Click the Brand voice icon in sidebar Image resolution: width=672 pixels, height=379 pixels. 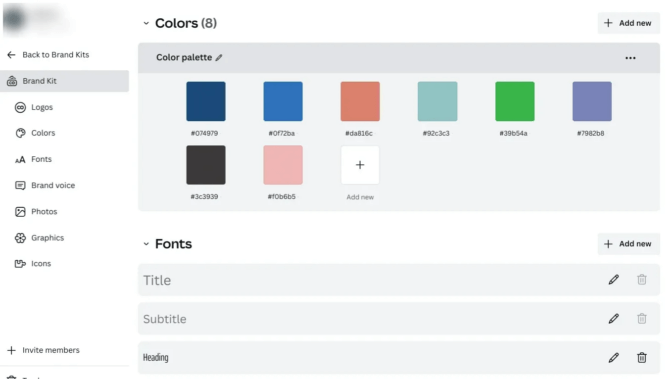coord(20,185)
